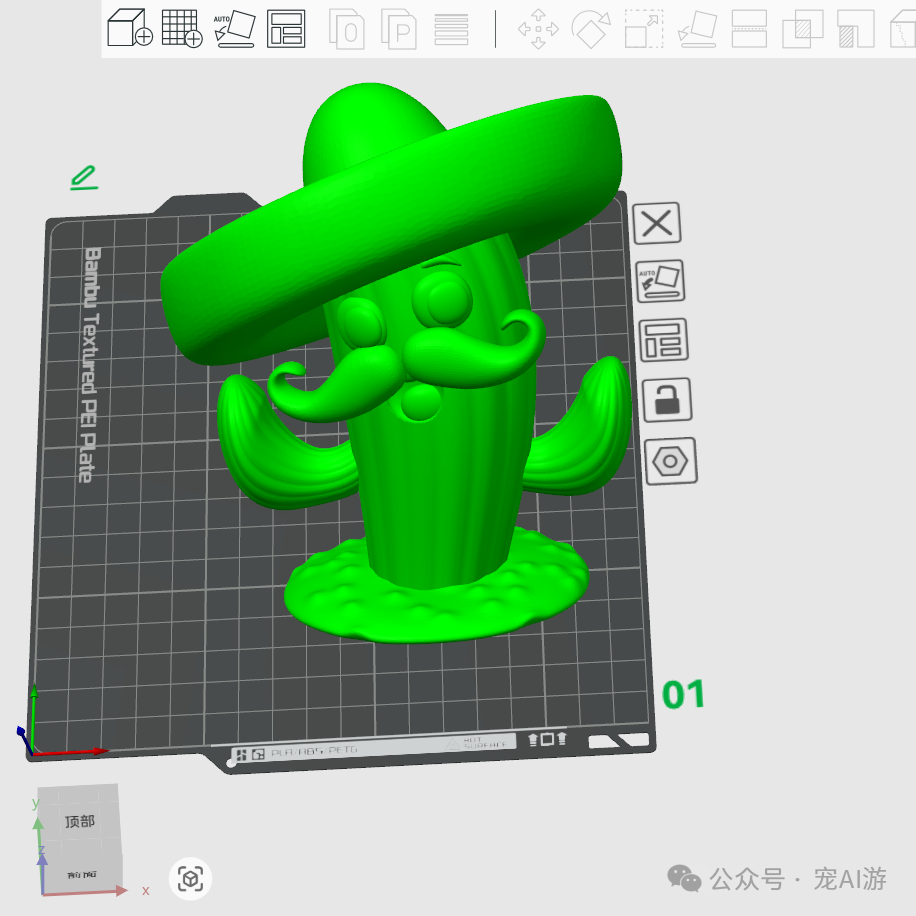Remove plate with the X icon
Viewport: 916px width, 916px height.
click(x=657, y=223)
